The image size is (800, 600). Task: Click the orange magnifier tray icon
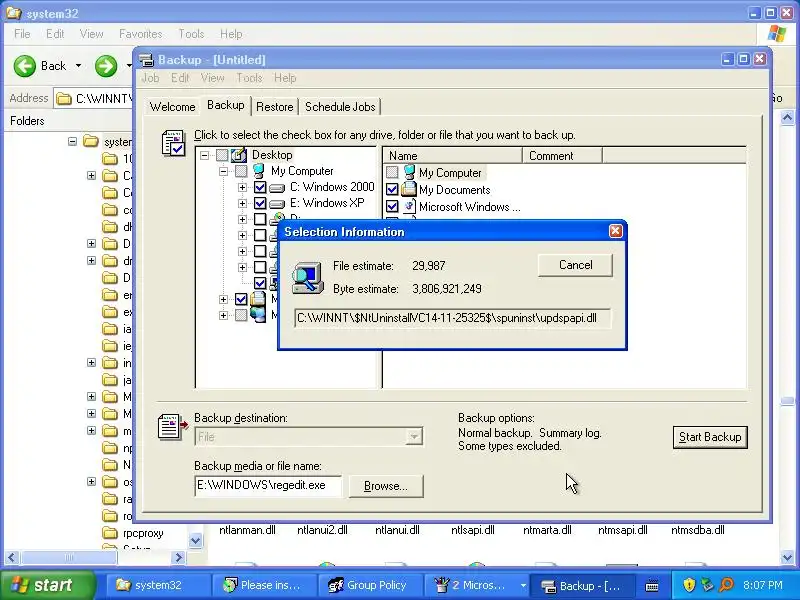[726, 584]
